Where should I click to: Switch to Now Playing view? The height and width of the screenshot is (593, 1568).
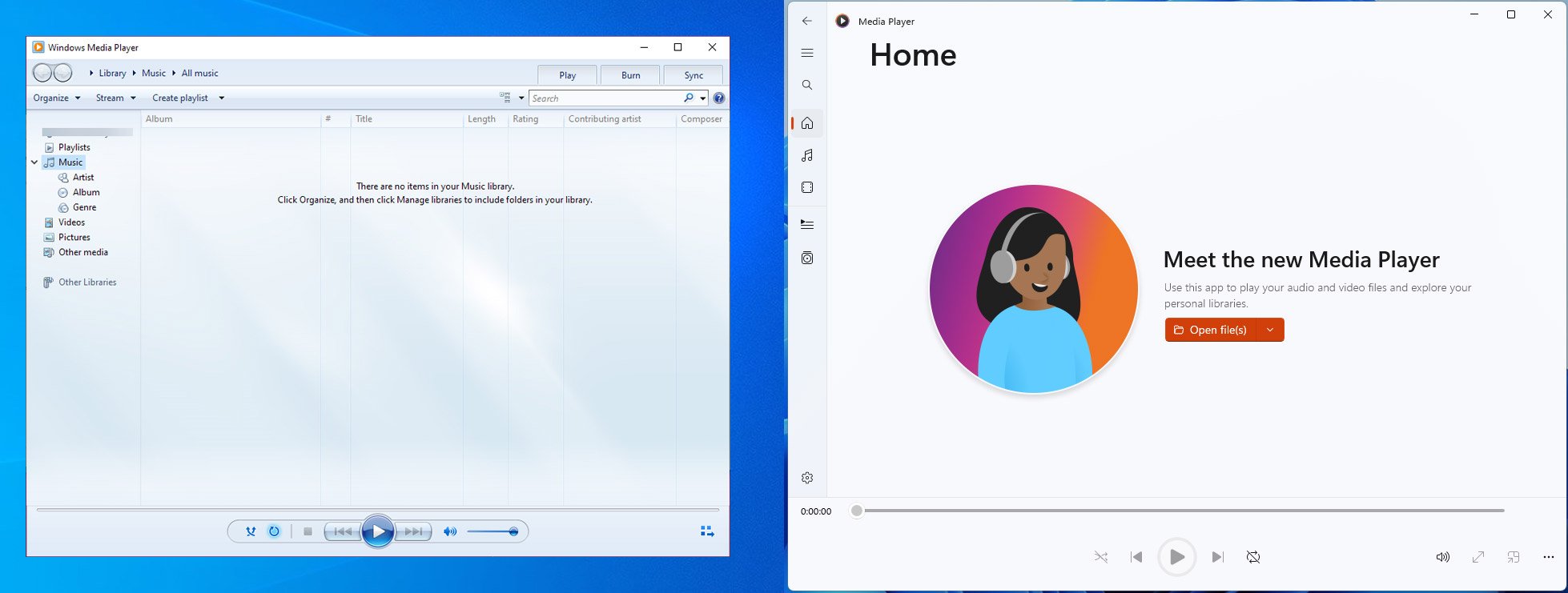(x=707, y=531)
